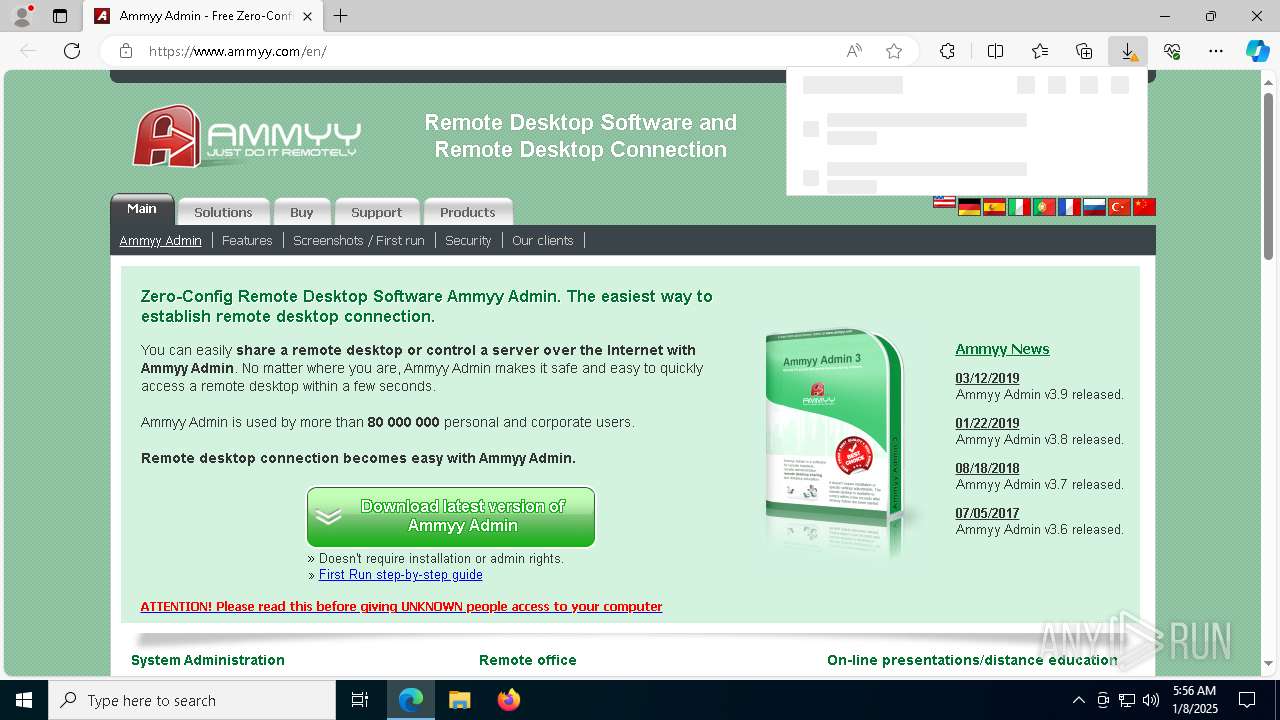The width and height of the screenshot is (1280, 720).
Task: Select Portuguese language flag
Action: click(1044, 207)
